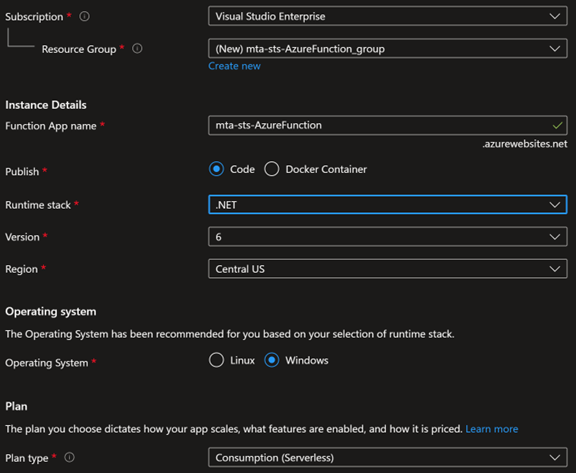Choose Linux as the operating system
Image resolution: width=576 pixels, height=473 pixels.
[216, 360]
